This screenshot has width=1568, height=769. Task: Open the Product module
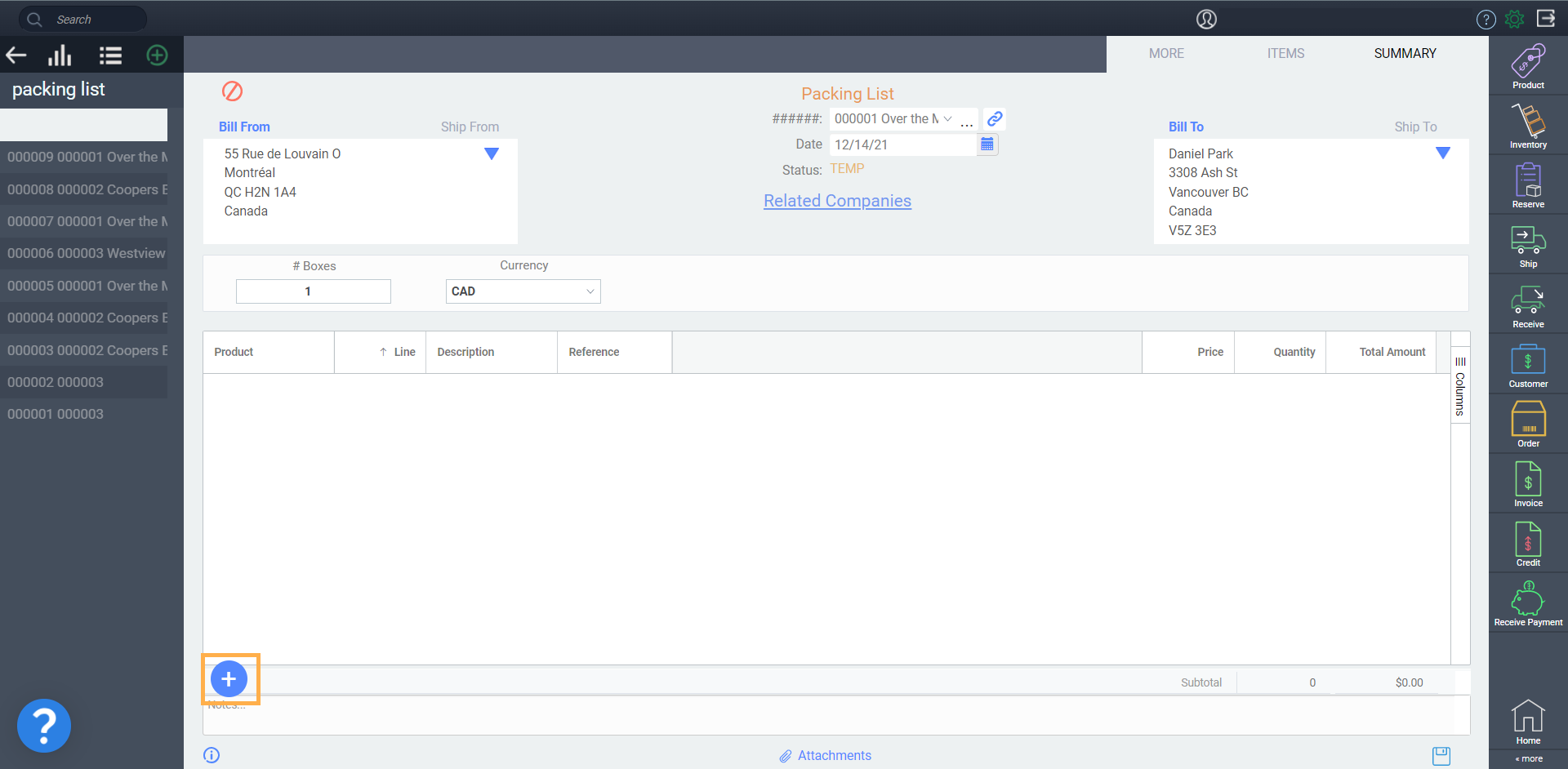coord(1528,66)
